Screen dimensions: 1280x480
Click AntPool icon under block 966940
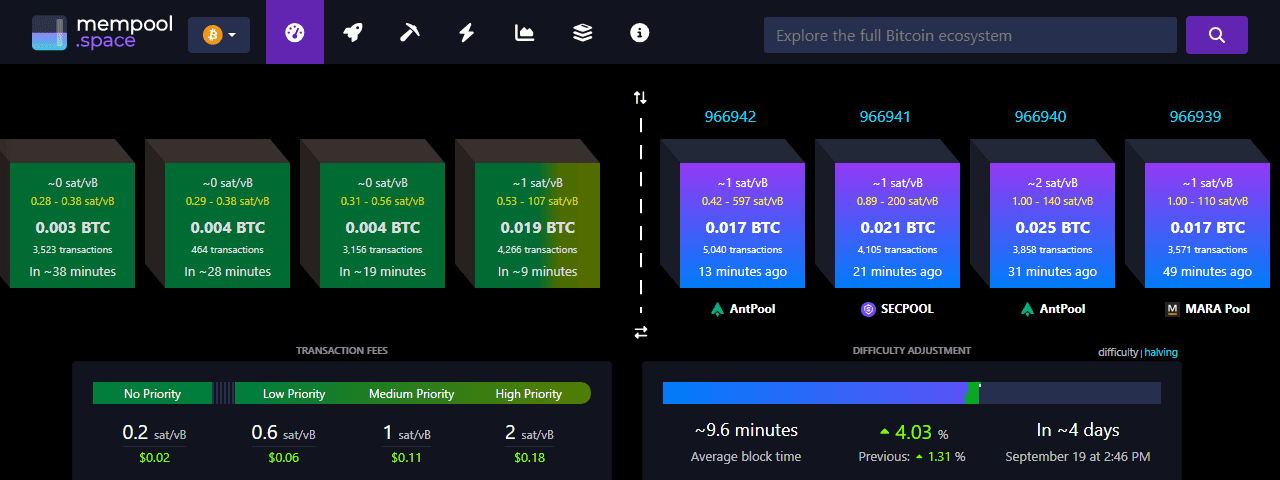[1027, 309]
